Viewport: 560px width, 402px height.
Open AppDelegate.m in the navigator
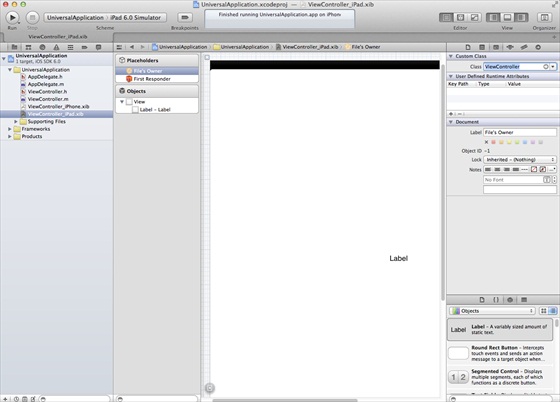coord(46,84)
